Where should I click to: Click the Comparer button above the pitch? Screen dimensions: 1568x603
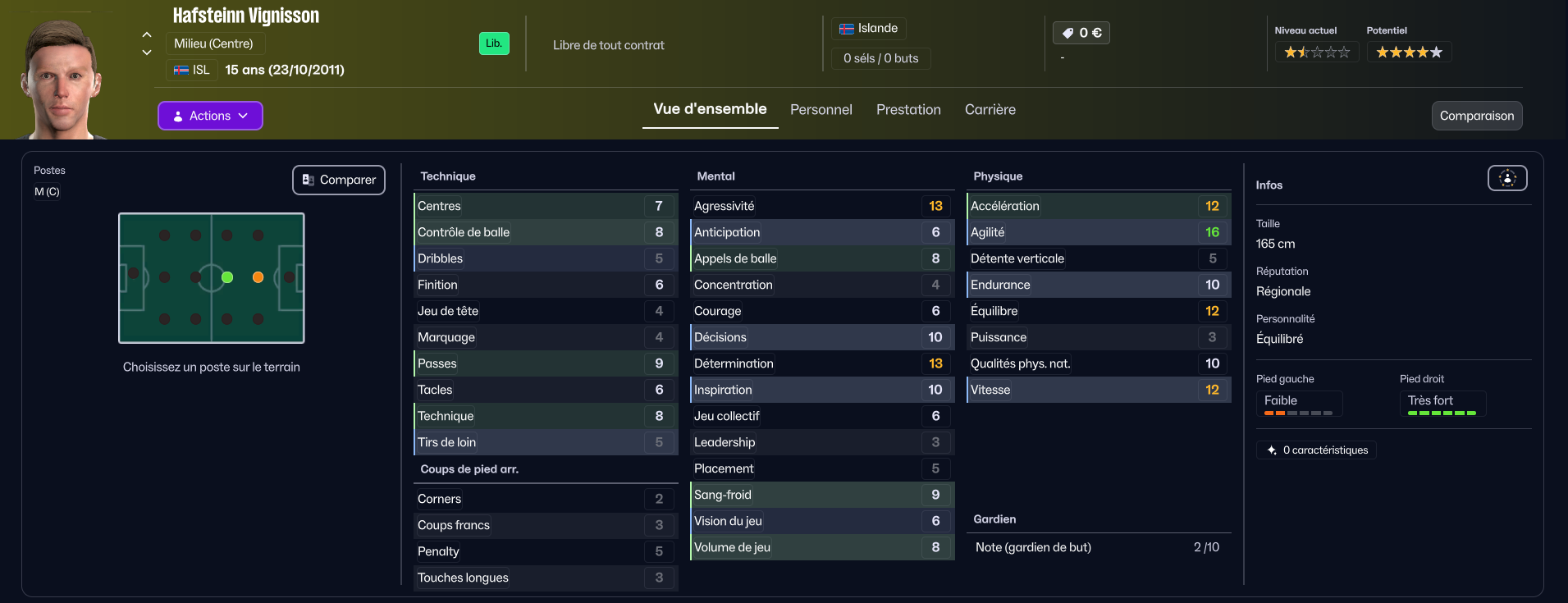coord(339,180)
